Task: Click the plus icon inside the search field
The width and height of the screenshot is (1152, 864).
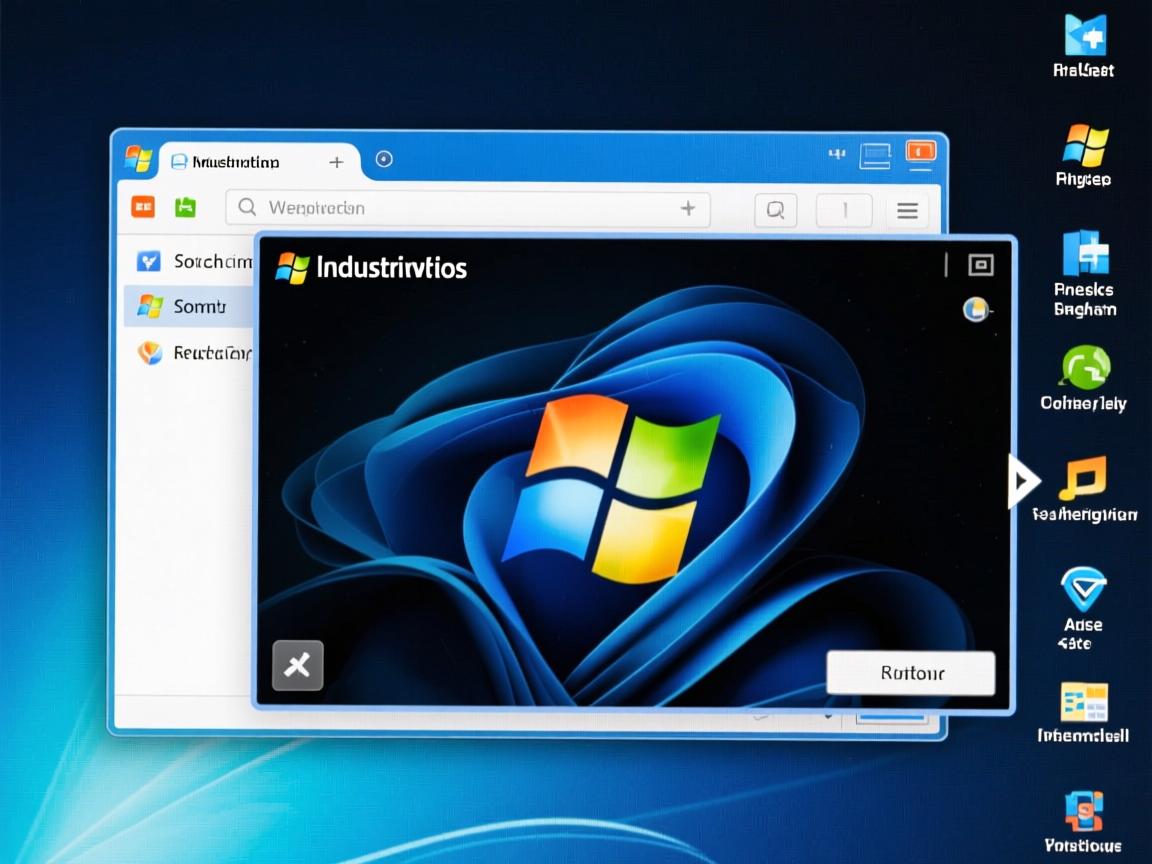Action: pyautogui.click(x=688, y=209)
